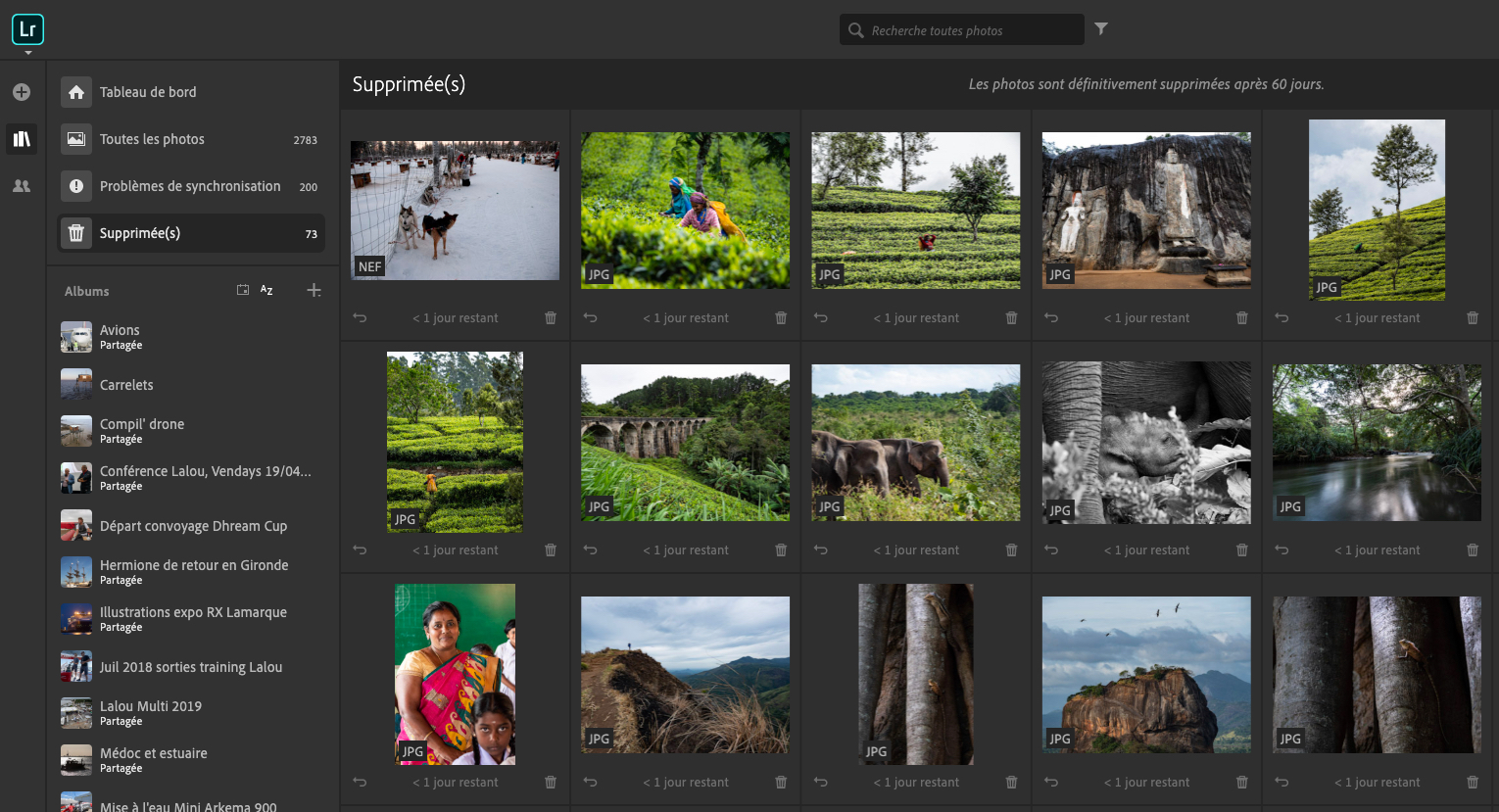This screenshot has width=1499, height=812.
Task: Delete the woman in sari photo
Action: [x=551, y=782]
